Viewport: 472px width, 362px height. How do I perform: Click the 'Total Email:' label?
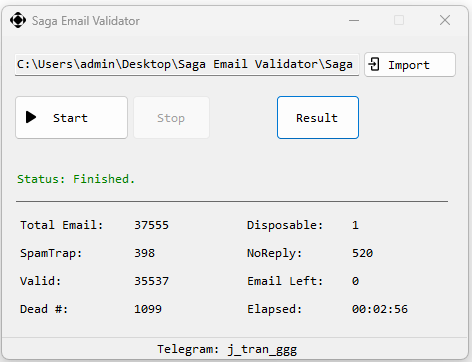62,225
